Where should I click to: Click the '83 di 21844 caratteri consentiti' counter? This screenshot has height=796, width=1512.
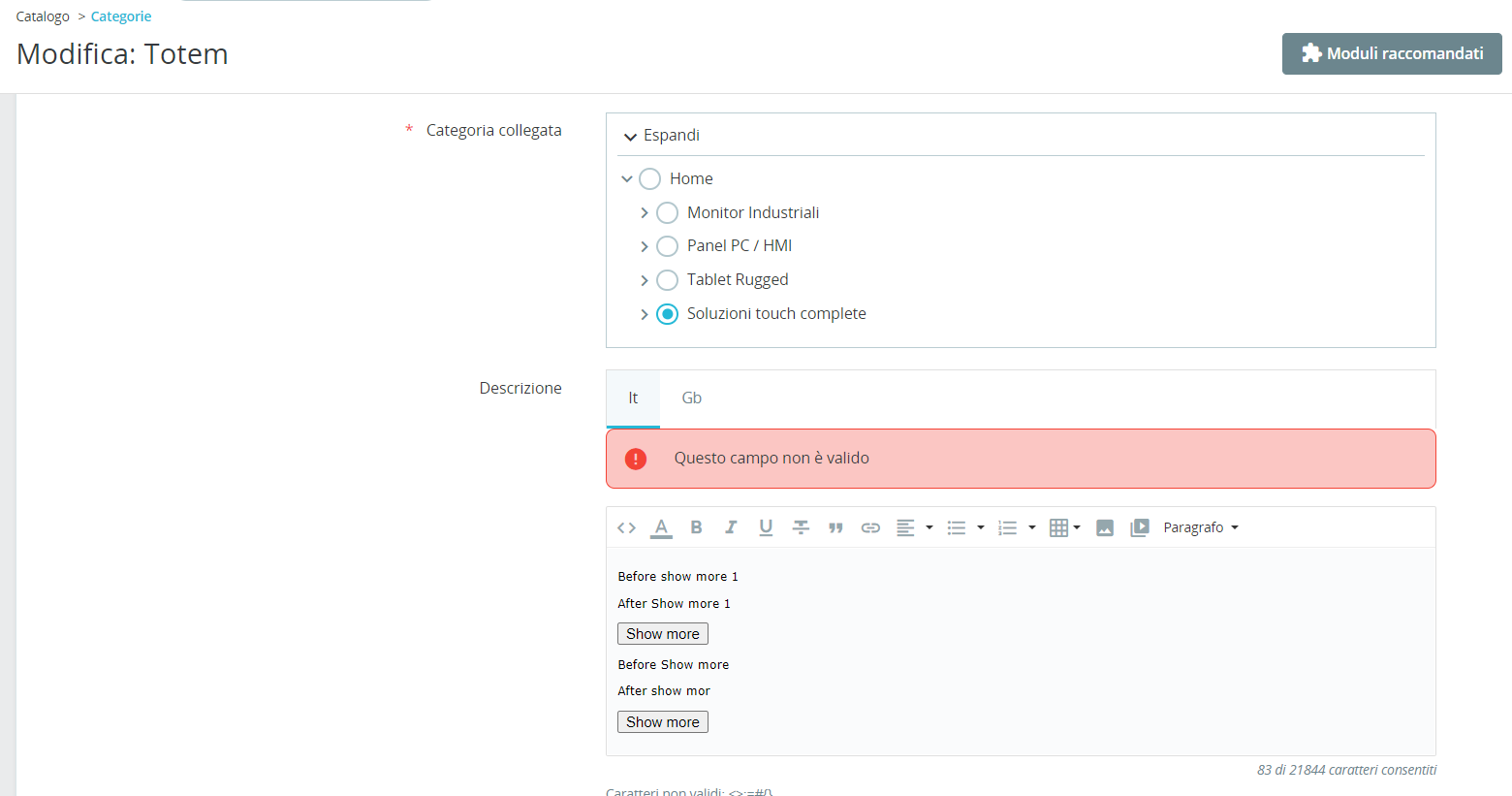coord(1346,770)
